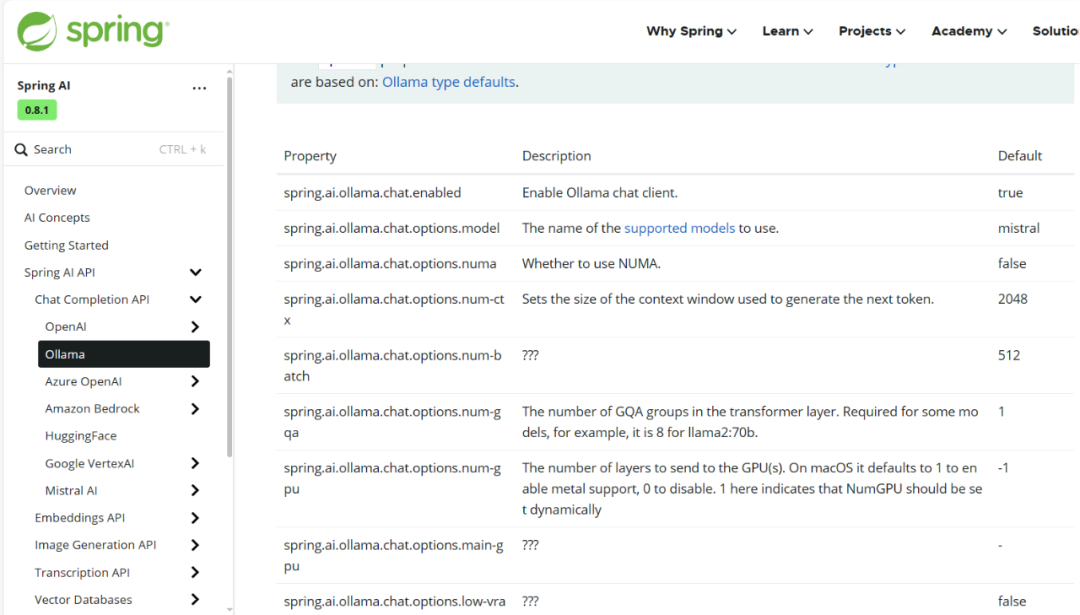The height and width of the screenshot is (615, 1080).
Task: Open the Vector Databases entry
Action: click(83, 600)
